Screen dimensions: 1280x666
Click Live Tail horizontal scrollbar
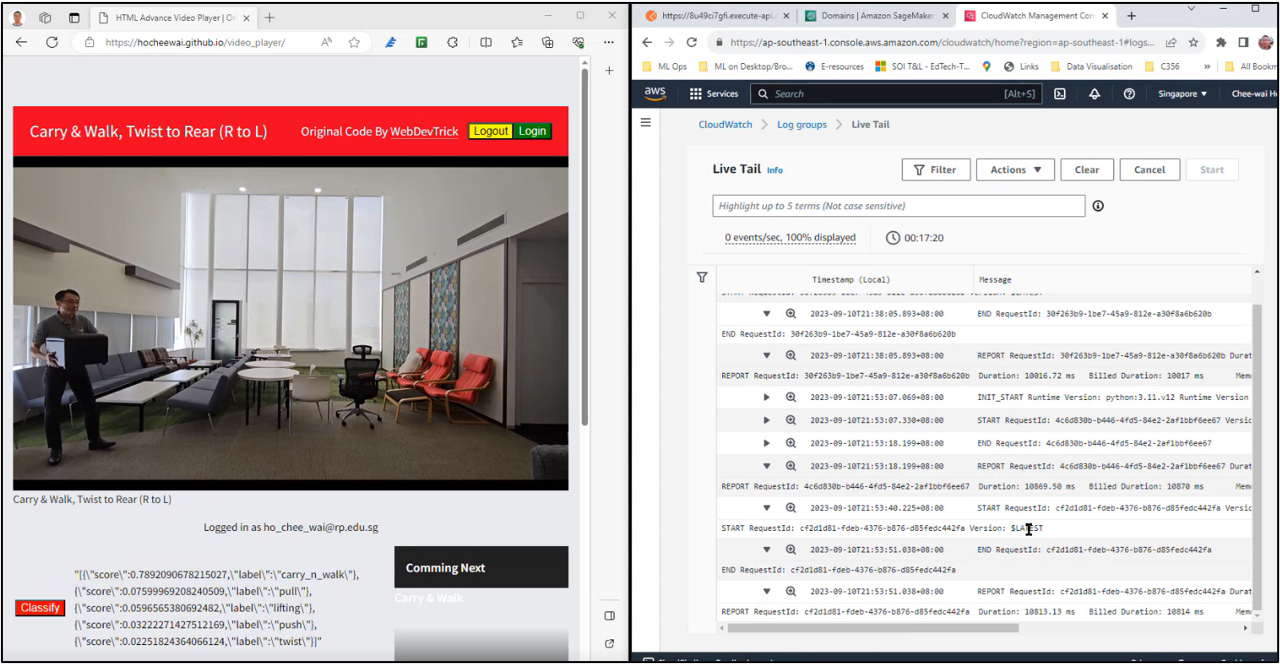click(x=873, y=628)
